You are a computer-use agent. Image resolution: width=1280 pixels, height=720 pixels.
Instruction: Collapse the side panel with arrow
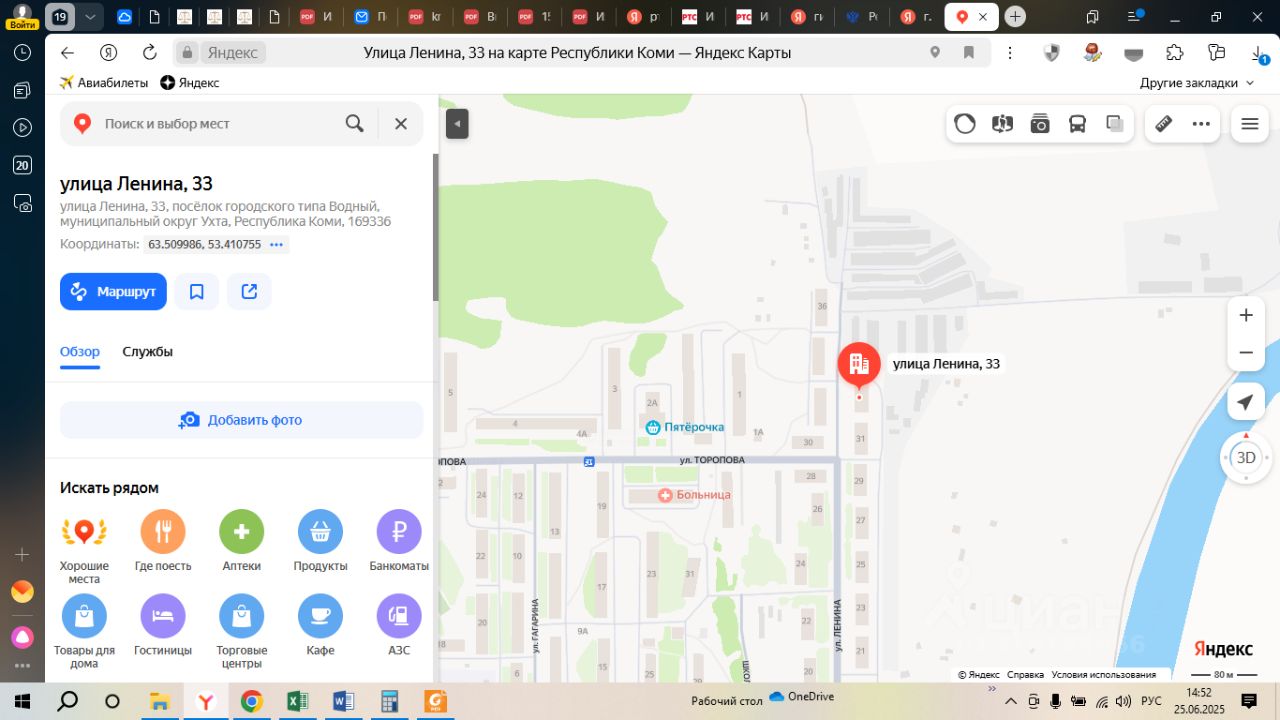(457, 124)
